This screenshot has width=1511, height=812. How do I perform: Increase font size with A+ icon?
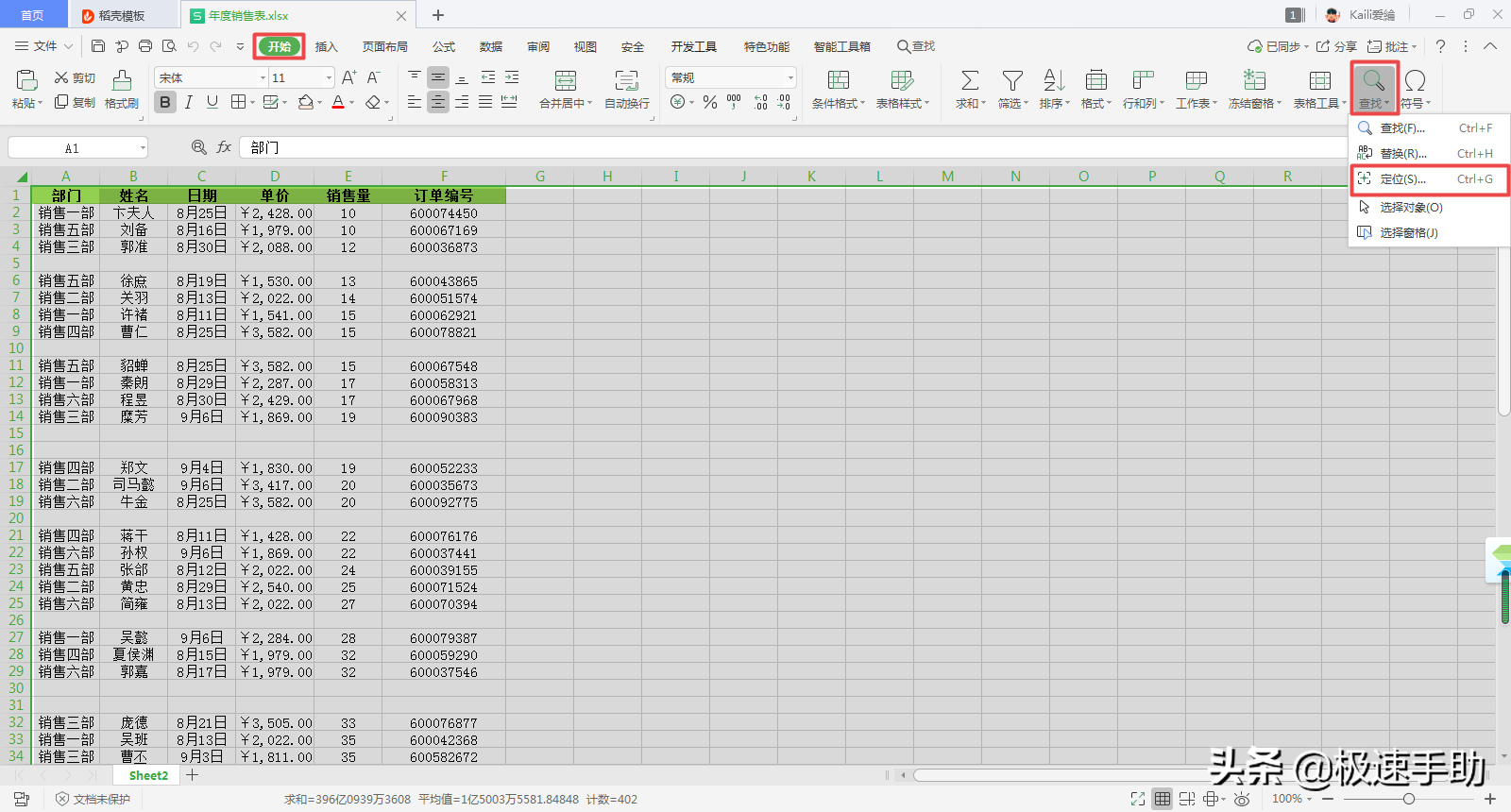tap(348, 77)
